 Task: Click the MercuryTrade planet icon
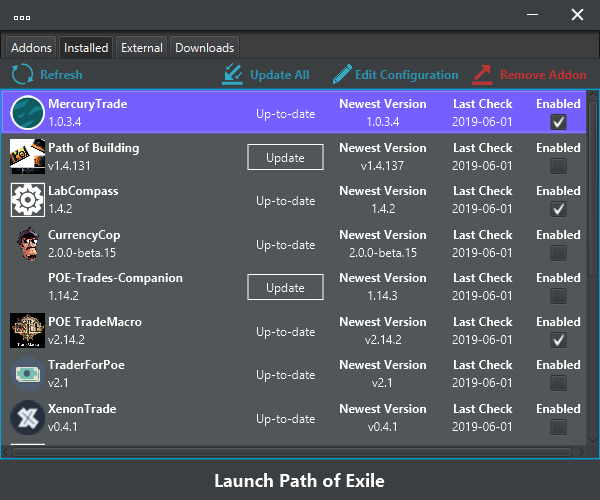(27, 113)
